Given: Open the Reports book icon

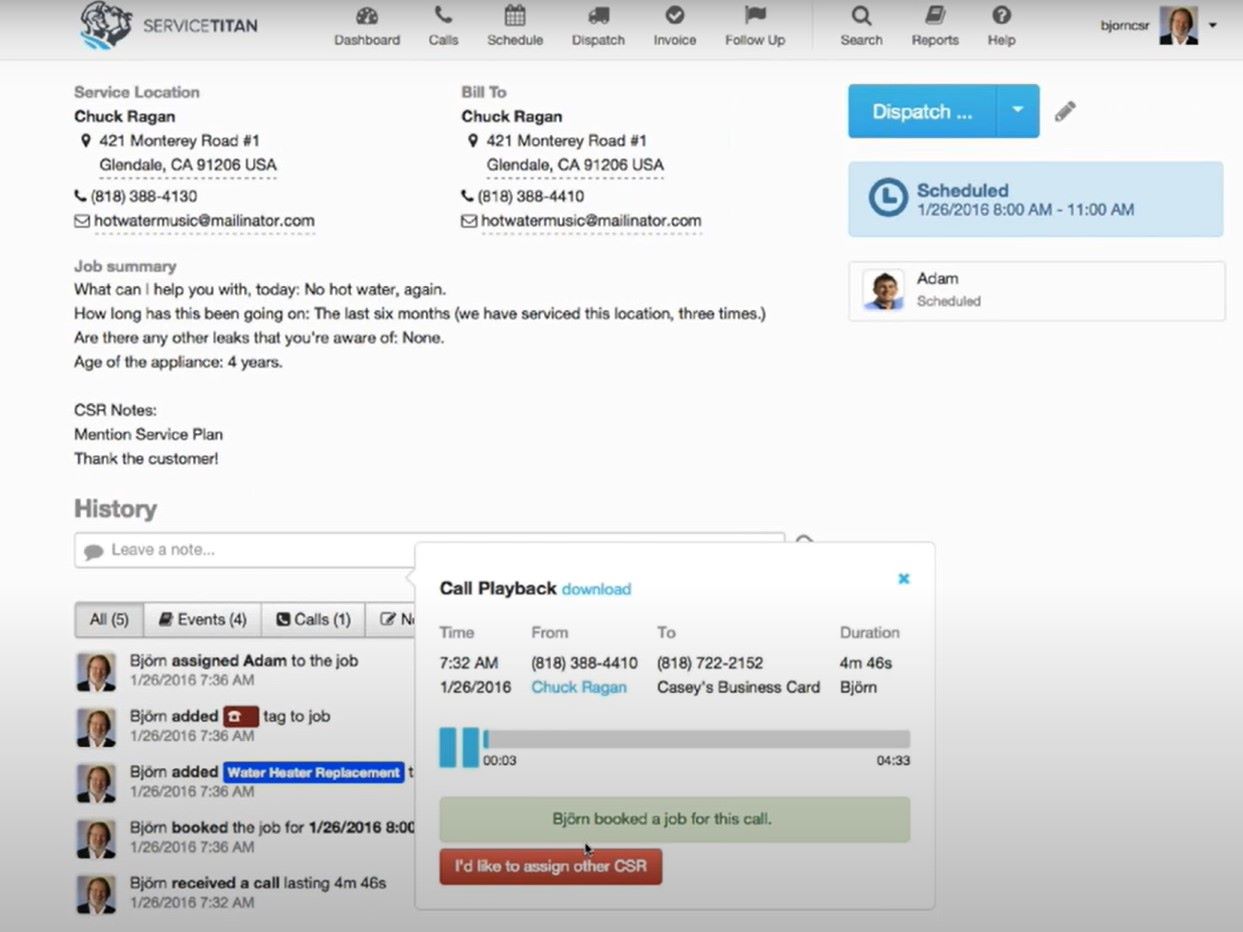Looking at the screenshot, I should pyautogui.click(x=935, y=16).
